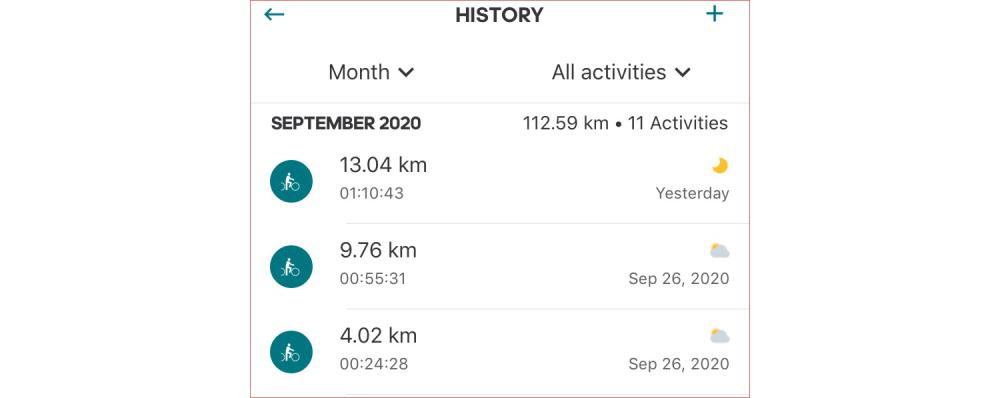Tap the SEPTEMBER 2020 section header
Image resolution: width=1000 pixels, height=398 pixels.
pos(346,123)
